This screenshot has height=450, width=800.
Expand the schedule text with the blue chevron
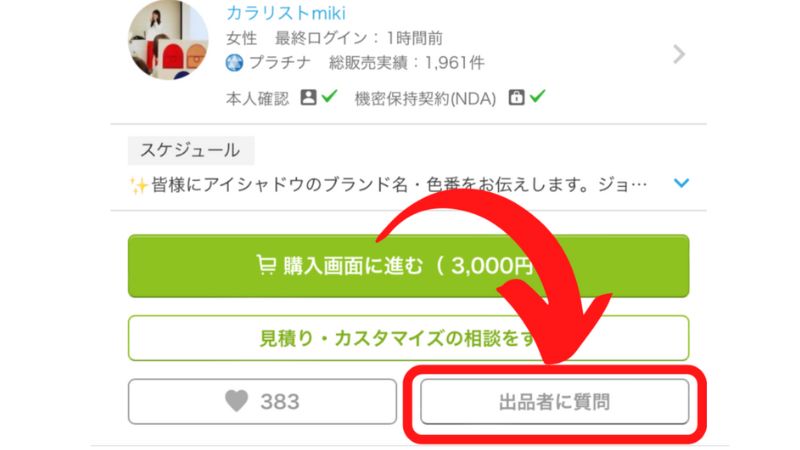pyautogui.click(x=682, y=183)
